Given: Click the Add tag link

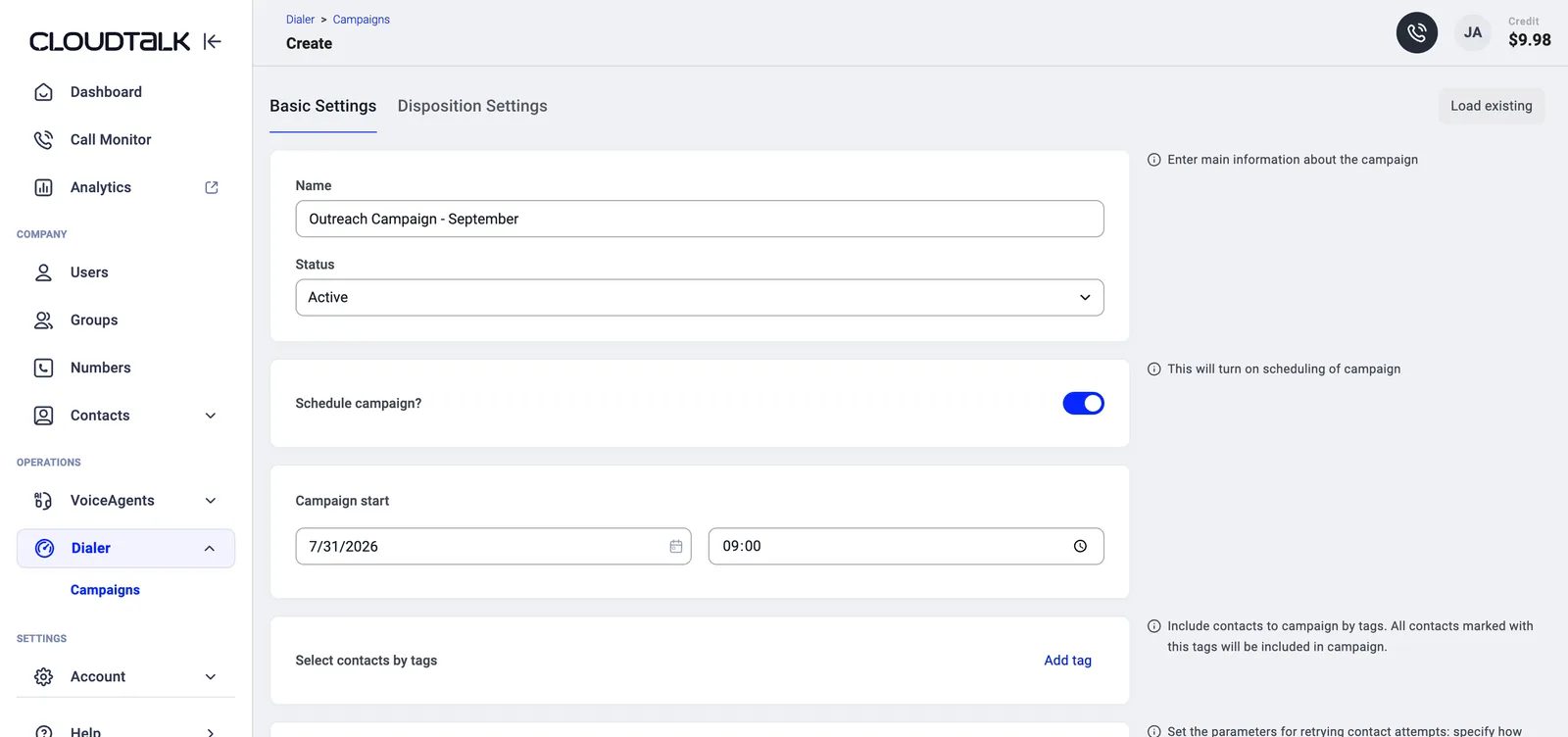Looking at the screenshot, I should click(1067, 661).
